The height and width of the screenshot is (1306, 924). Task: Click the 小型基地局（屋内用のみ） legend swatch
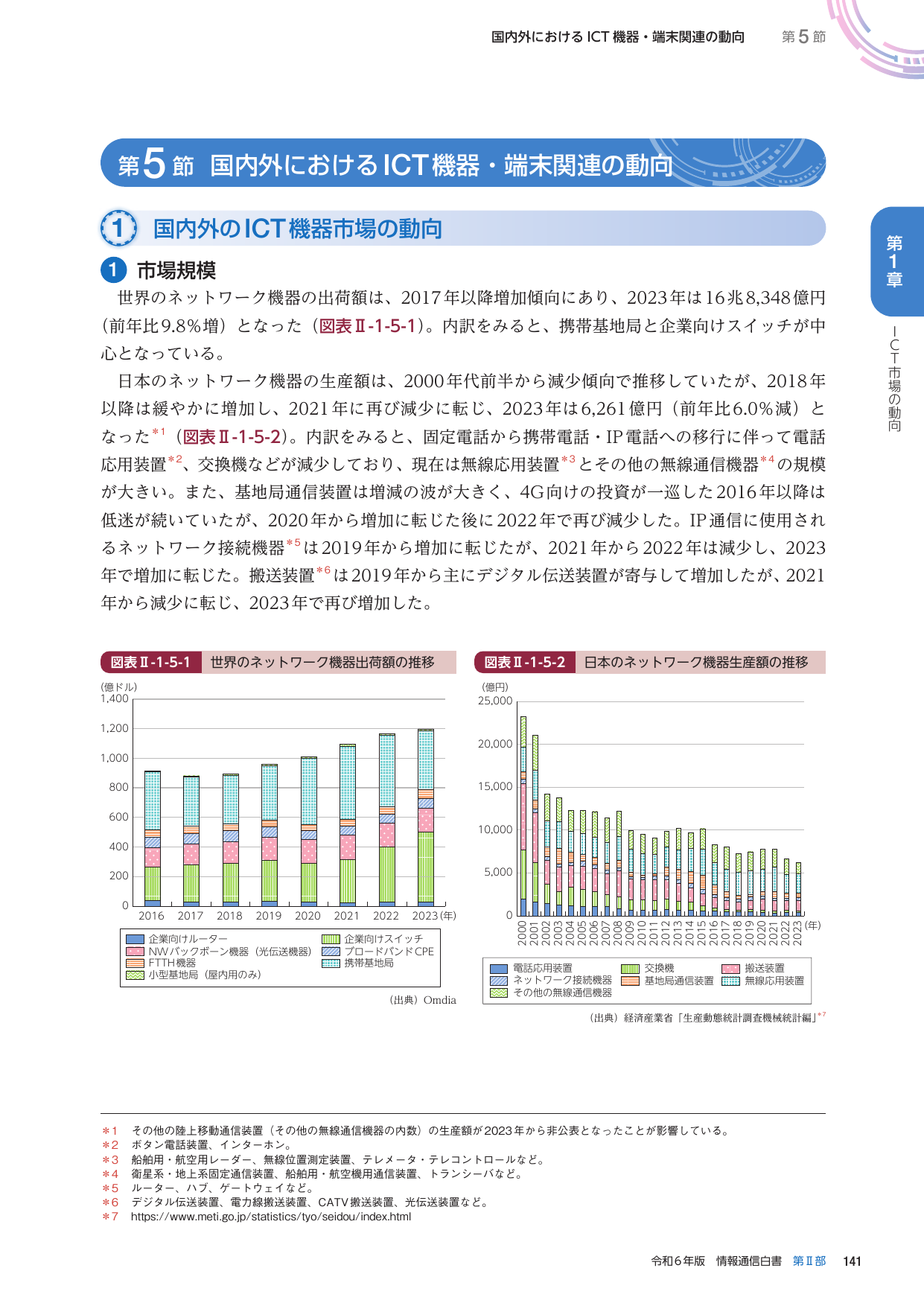135,975
